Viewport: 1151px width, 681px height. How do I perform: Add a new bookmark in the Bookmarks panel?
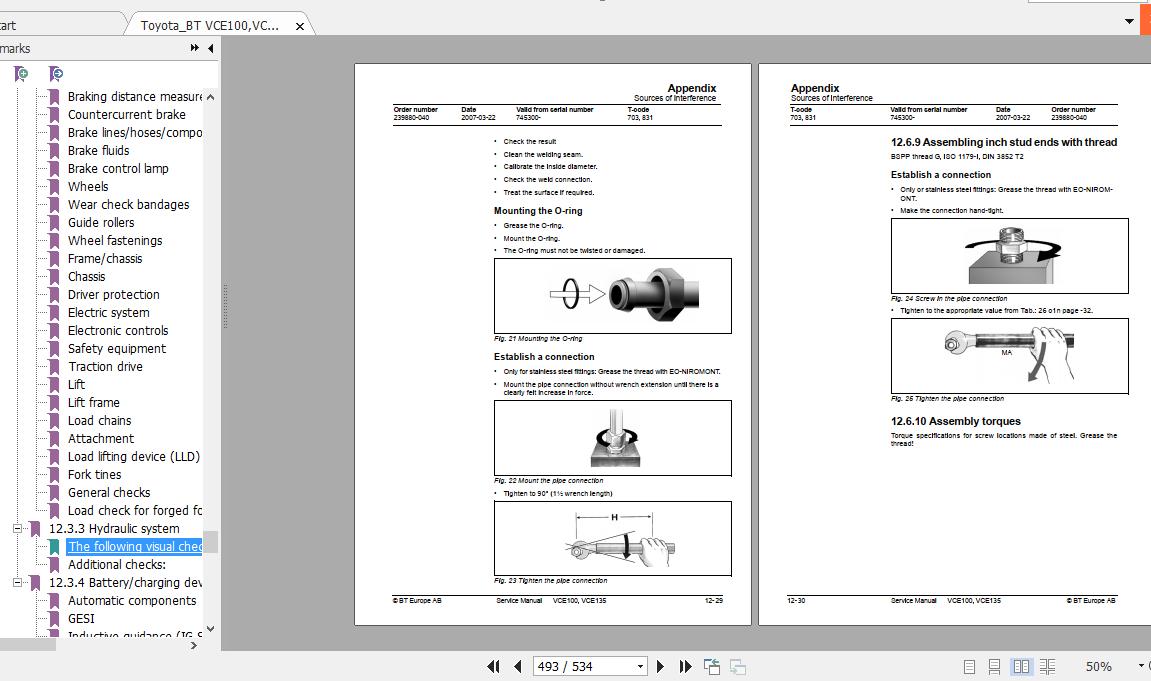coord(20,73)
